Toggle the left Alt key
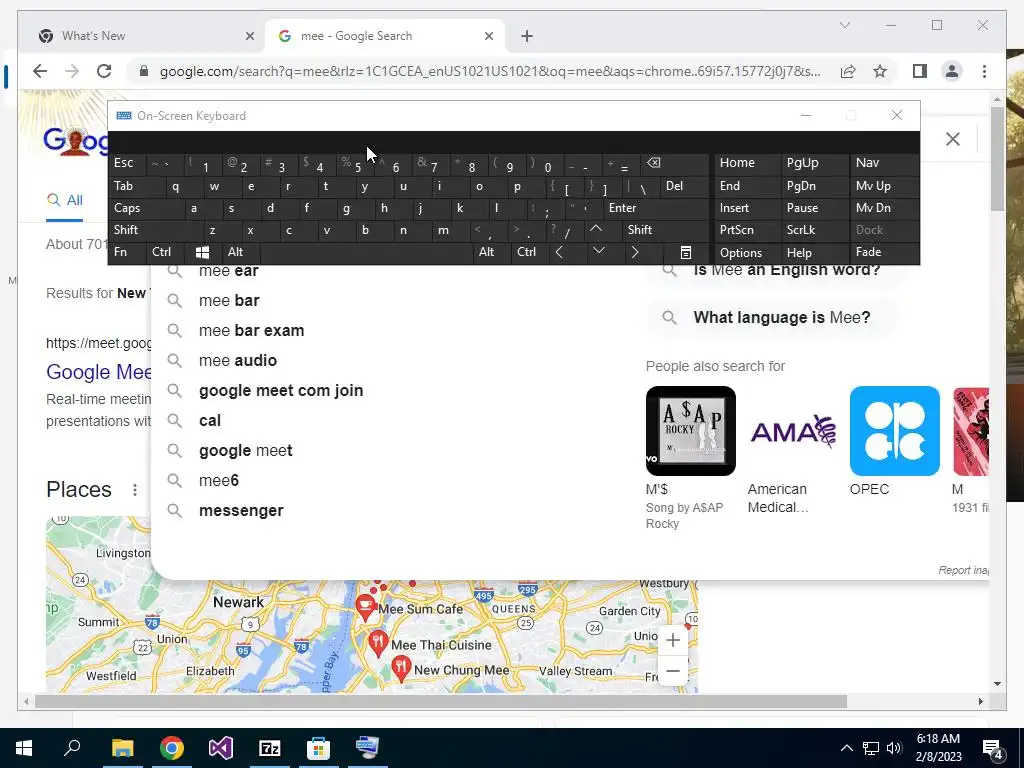This screenshot has width=1024, height=768. point(240,252)
